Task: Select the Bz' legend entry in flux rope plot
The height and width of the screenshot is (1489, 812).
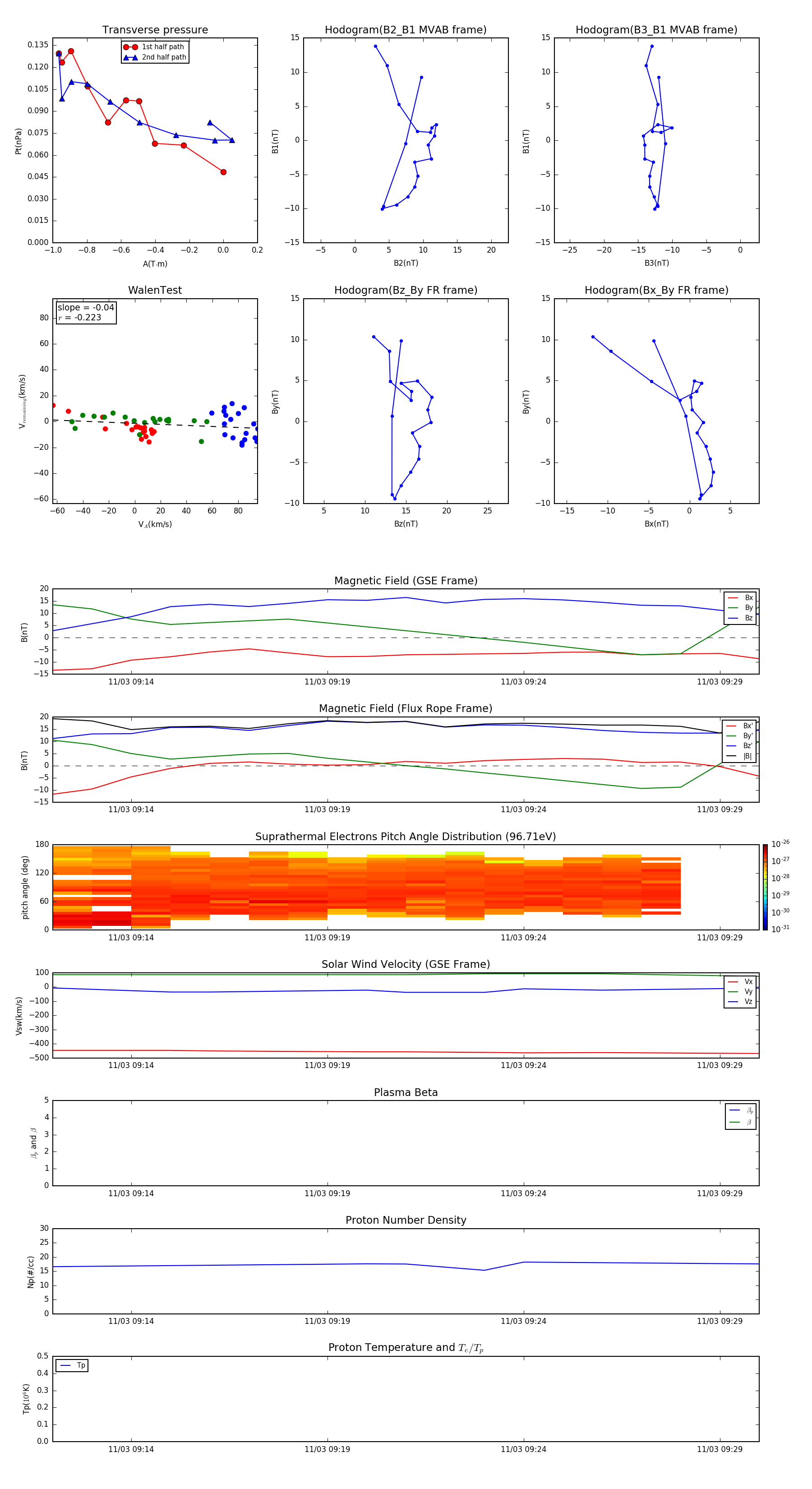Action: pyautogui.click(x=740, y=746)
